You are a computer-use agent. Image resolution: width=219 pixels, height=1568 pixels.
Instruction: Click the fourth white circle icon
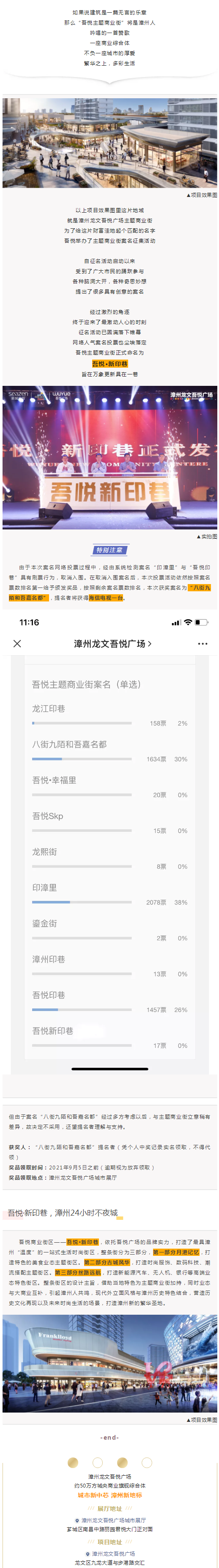point(147,1462)
